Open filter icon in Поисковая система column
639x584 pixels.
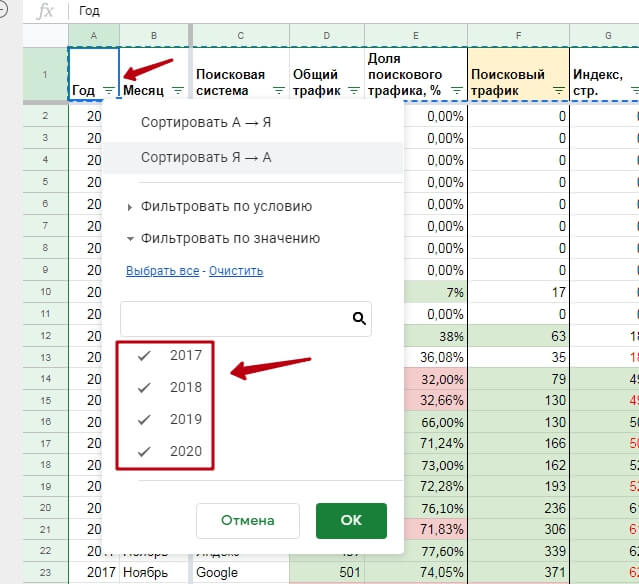[x=279, y=90]
